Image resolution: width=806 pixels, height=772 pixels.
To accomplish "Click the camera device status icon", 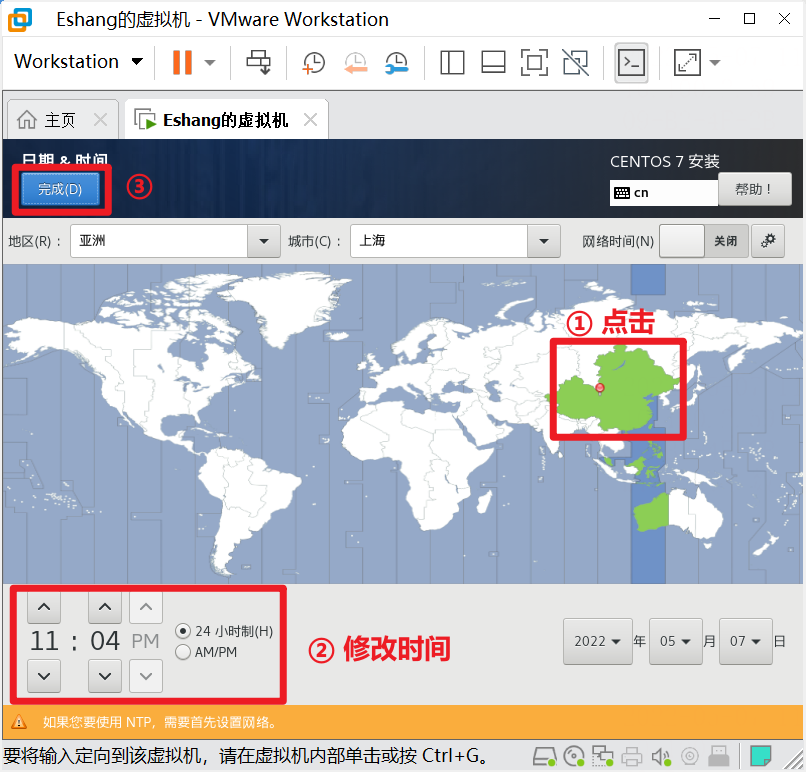I will tap(690, 756).
